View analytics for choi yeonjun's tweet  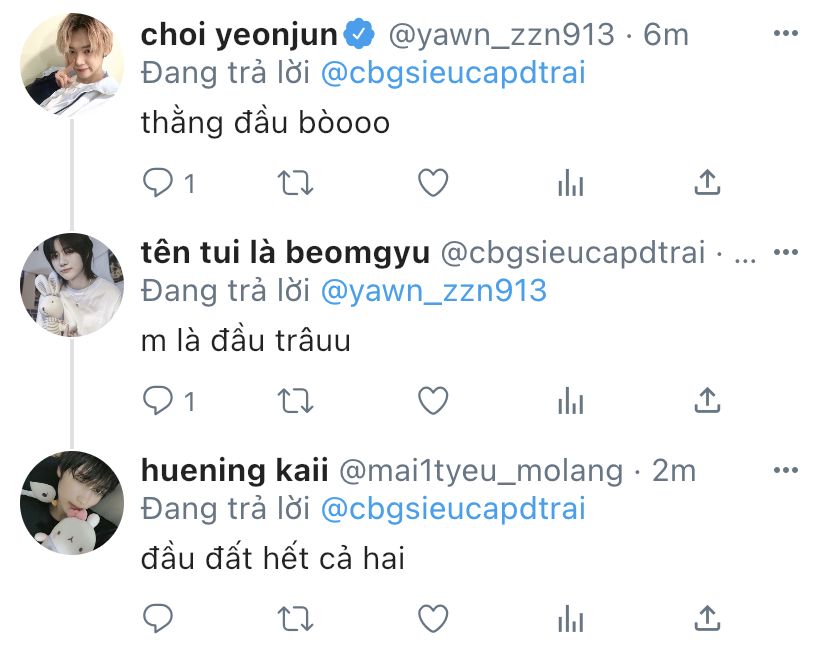pos(570,183)
